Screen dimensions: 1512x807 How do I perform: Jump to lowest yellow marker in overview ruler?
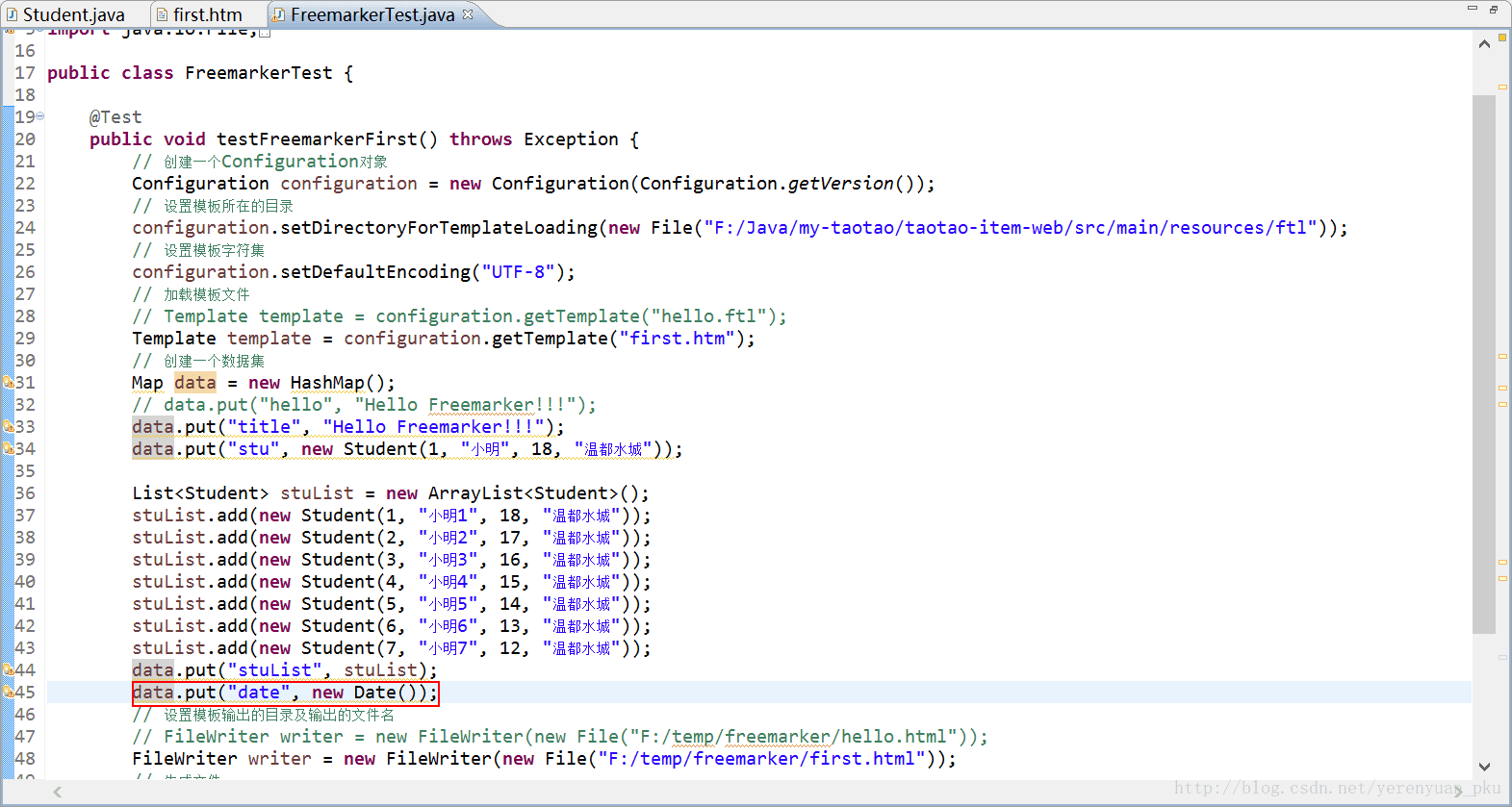pos(1502,579)
